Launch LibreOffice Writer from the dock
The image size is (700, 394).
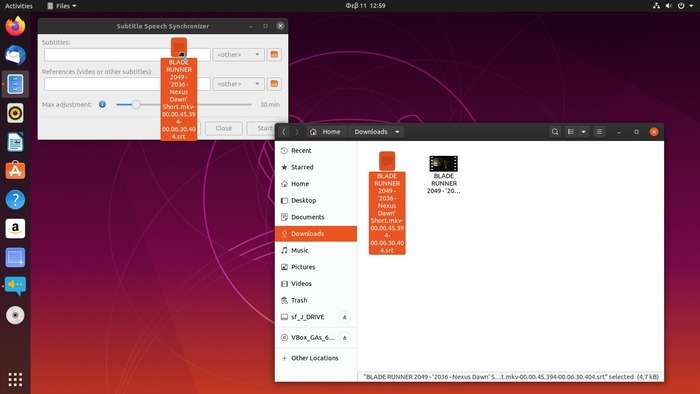[x=15, y=142]
